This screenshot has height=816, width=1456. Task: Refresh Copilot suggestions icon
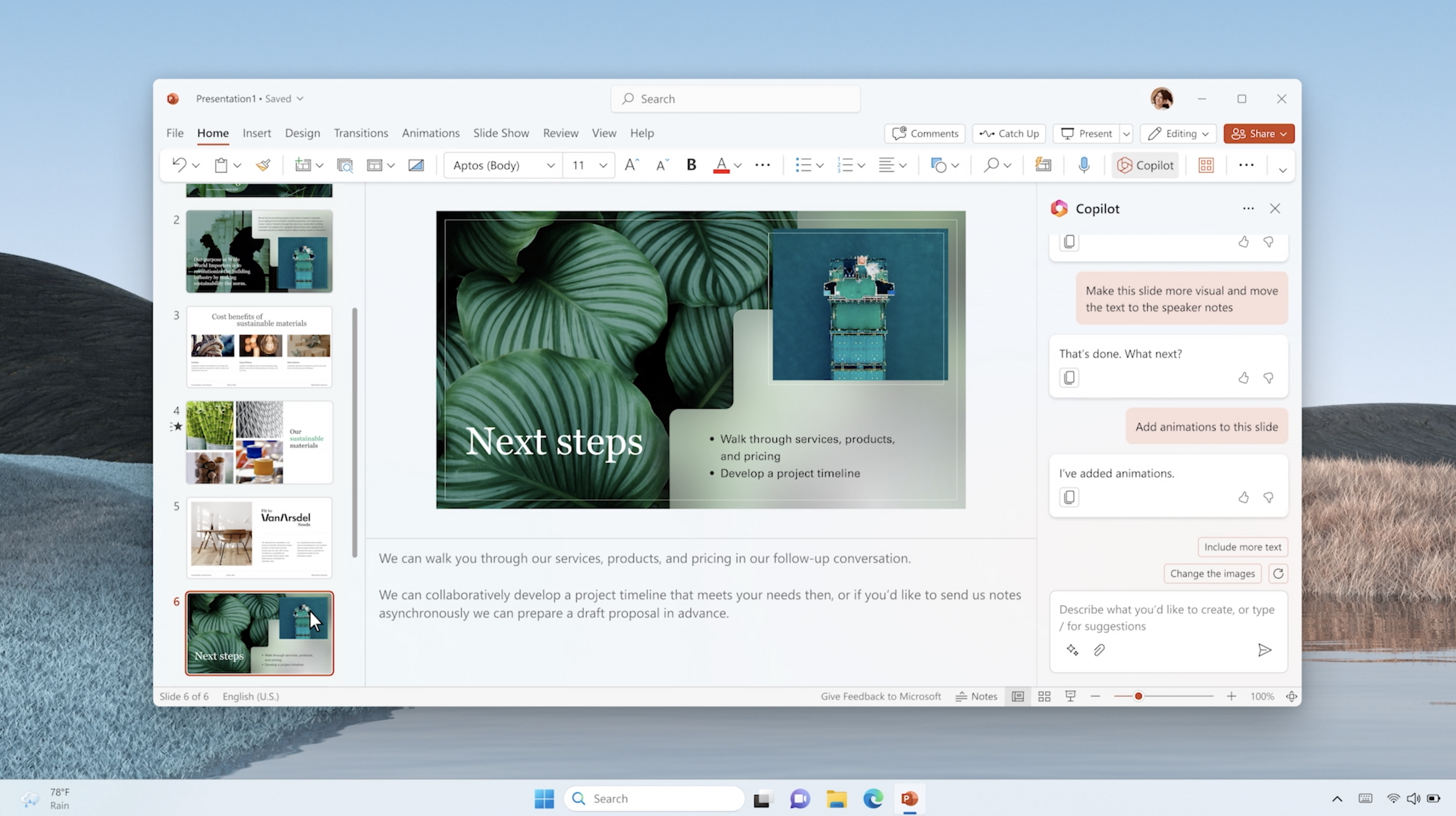tap(1278, 573)
